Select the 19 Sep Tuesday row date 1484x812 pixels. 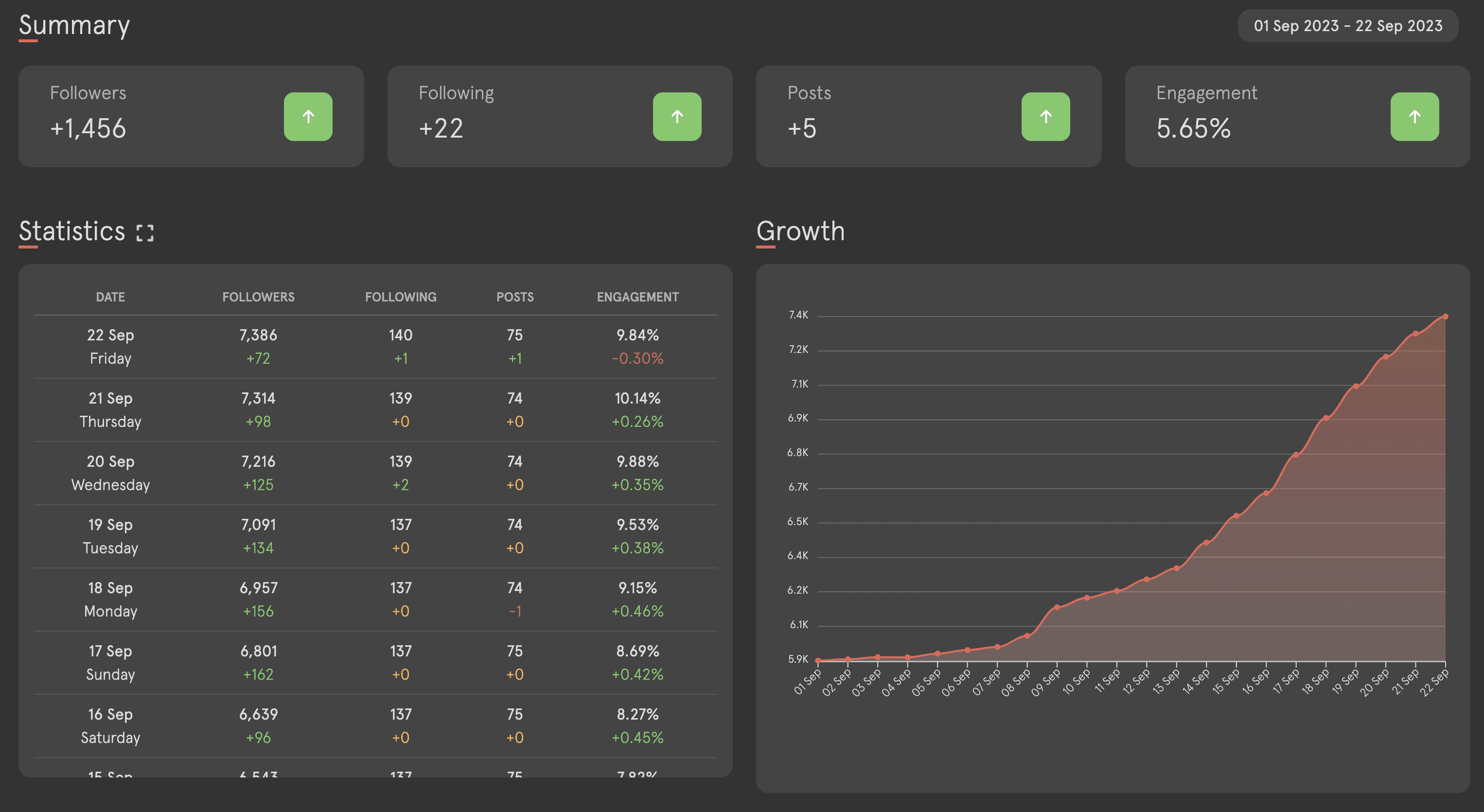[x=110, y=536]
